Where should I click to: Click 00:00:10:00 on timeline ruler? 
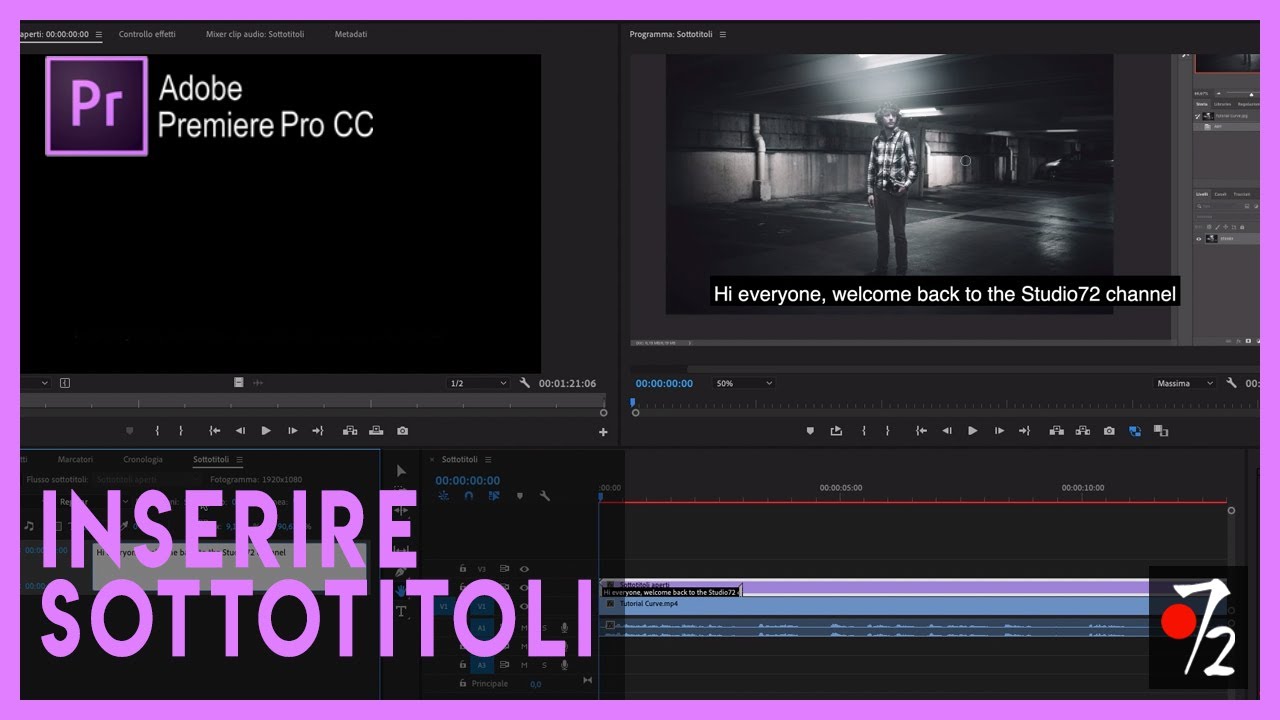click(x=1083, y=488)
